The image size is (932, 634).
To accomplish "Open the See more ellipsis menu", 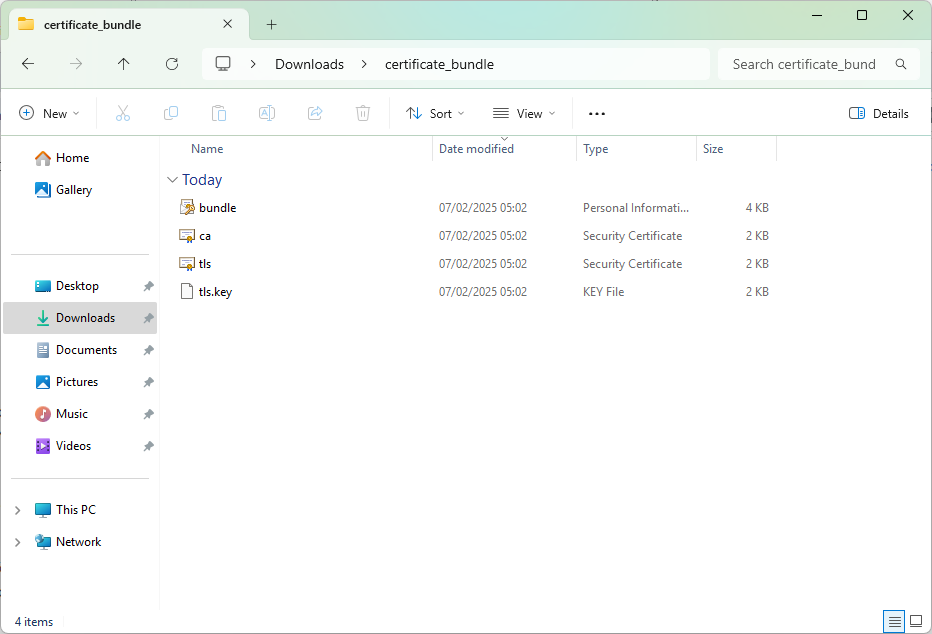I will point(597,114).
